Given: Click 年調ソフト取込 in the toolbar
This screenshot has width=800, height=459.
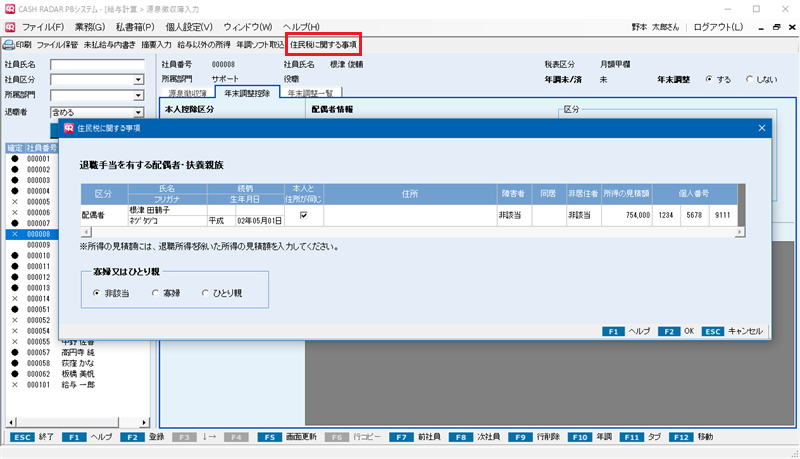Looking at the screenshot, I should (260, 45).
